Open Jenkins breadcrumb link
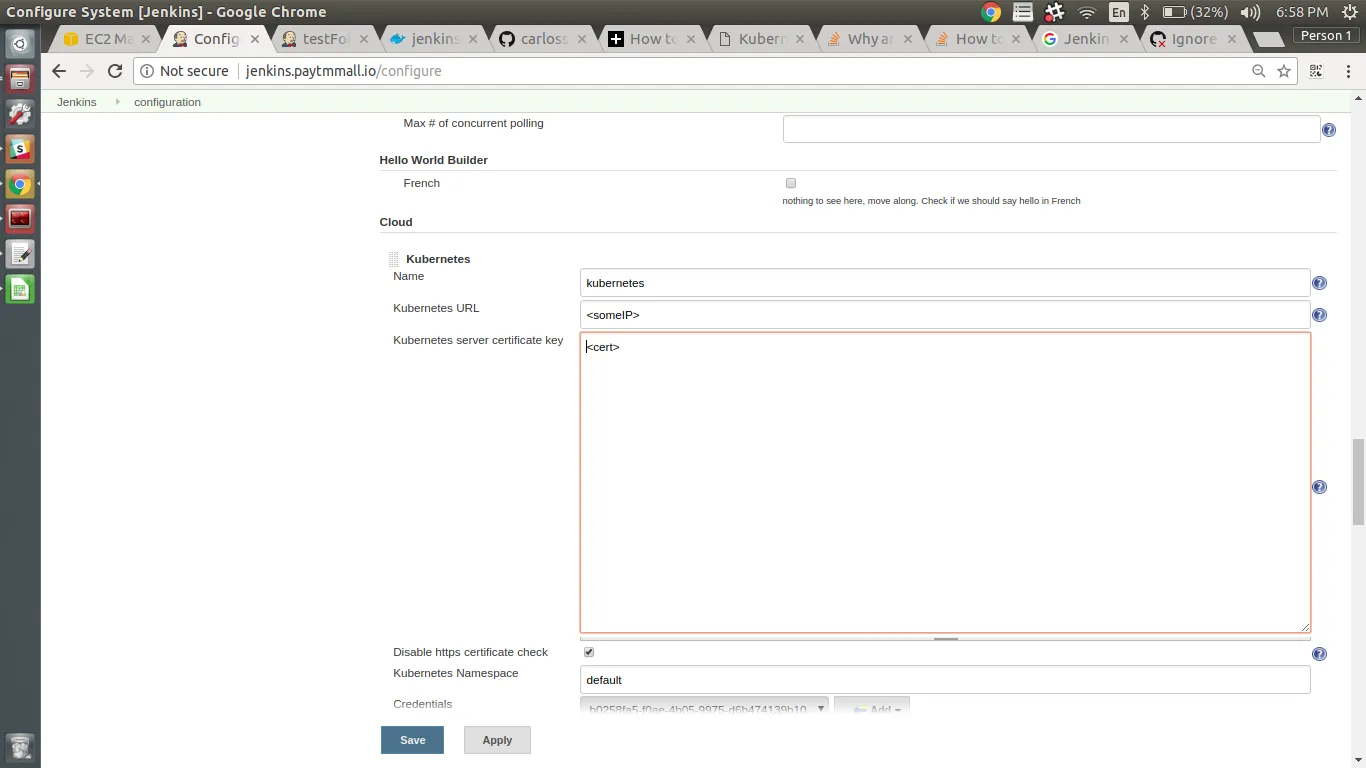 tap(77, 102)
